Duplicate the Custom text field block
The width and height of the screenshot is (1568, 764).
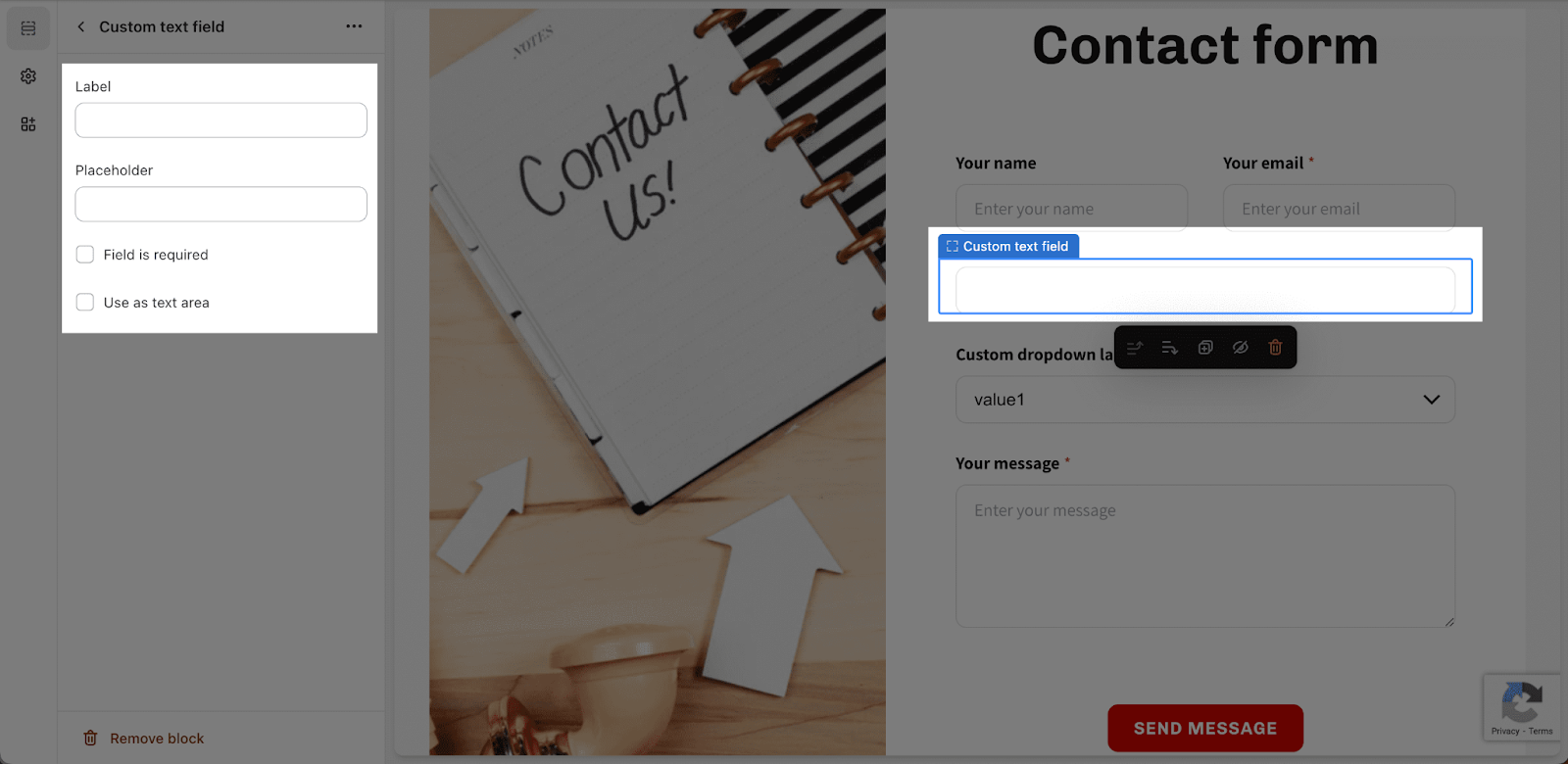click(1205, 348)
